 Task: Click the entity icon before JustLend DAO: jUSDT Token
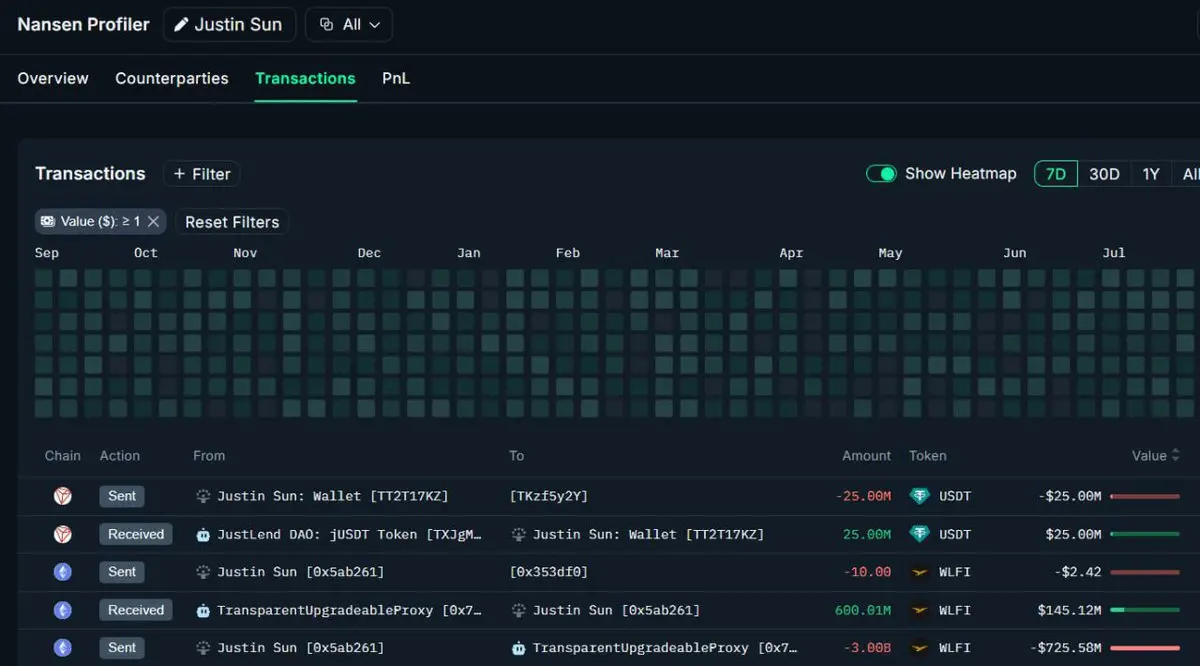point(203,534)
